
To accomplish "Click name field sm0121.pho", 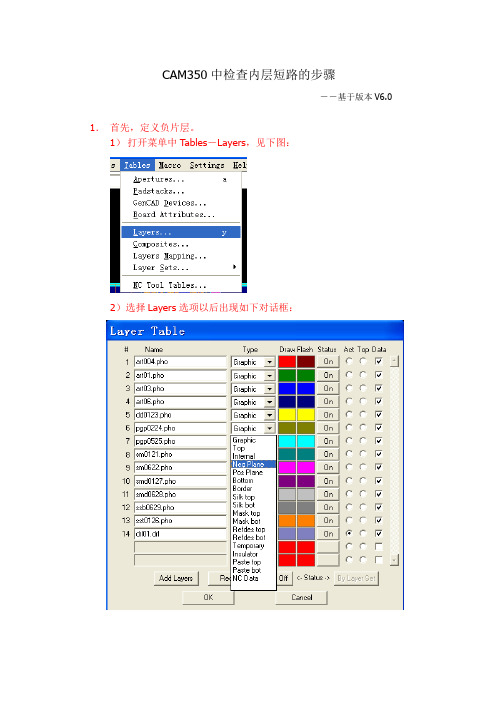I will [x=180, y=454].
